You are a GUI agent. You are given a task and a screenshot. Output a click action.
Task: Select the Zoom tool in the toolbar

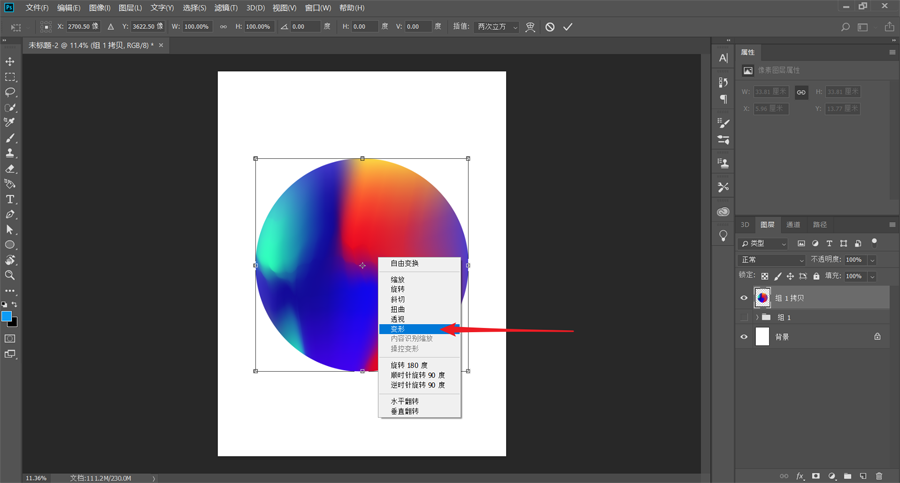(10, 275)
